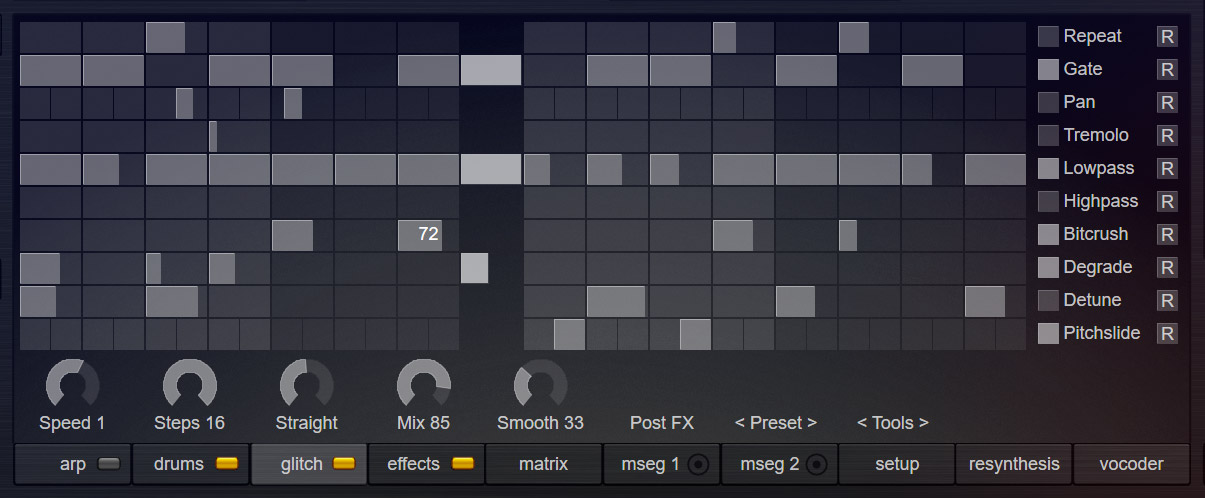Click the mseg 2 circular indicator icon
The image size is (1205, 498).
817,464
